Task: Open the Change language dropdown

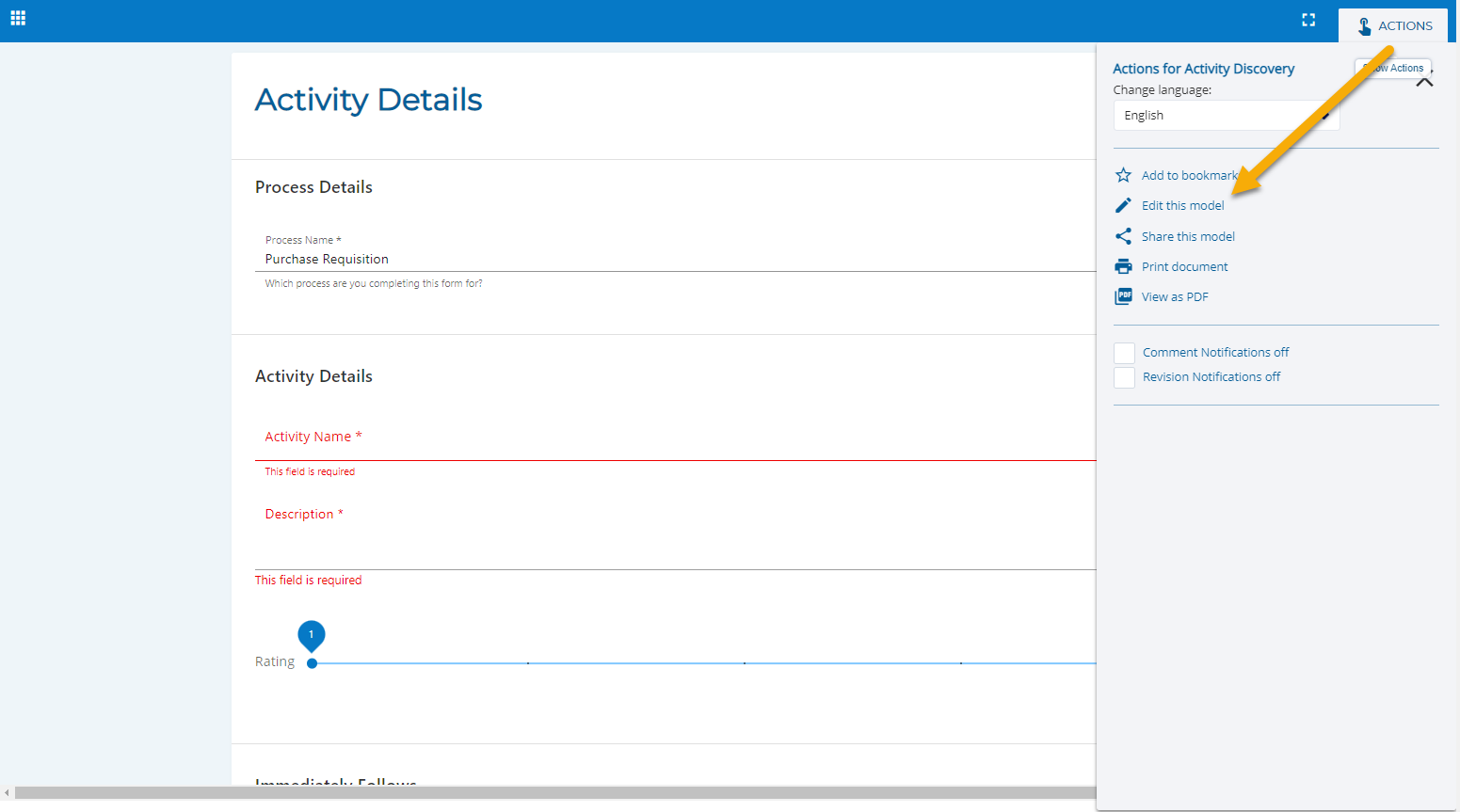Action: tap(1225, 116)
